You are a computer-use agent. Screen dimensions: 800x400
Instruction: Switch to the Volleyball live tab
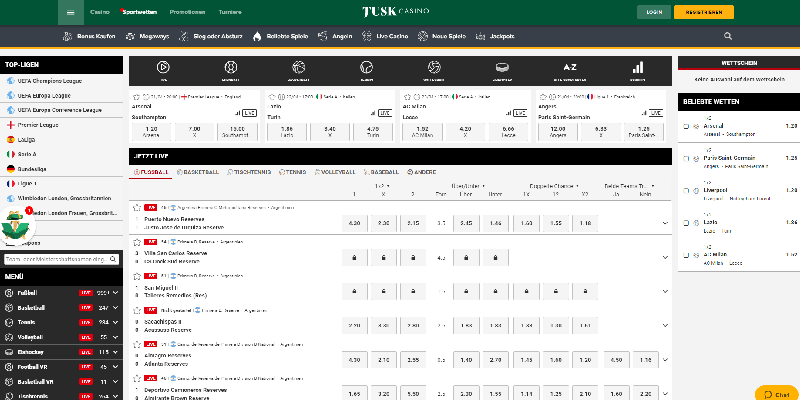(335, 172)
